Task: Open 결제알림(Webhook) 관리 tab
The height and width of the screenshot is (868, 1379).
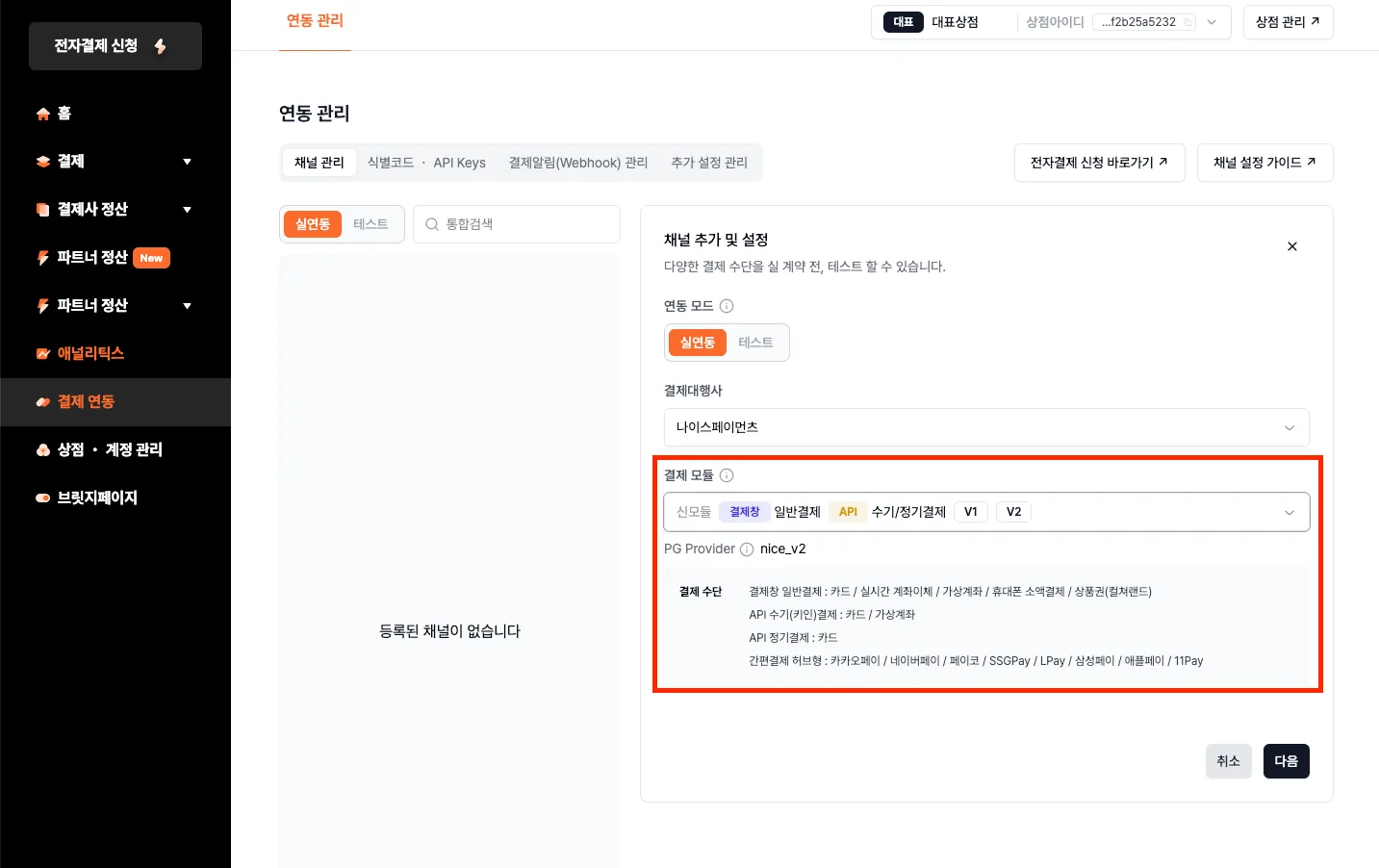Action: [577, 163]
